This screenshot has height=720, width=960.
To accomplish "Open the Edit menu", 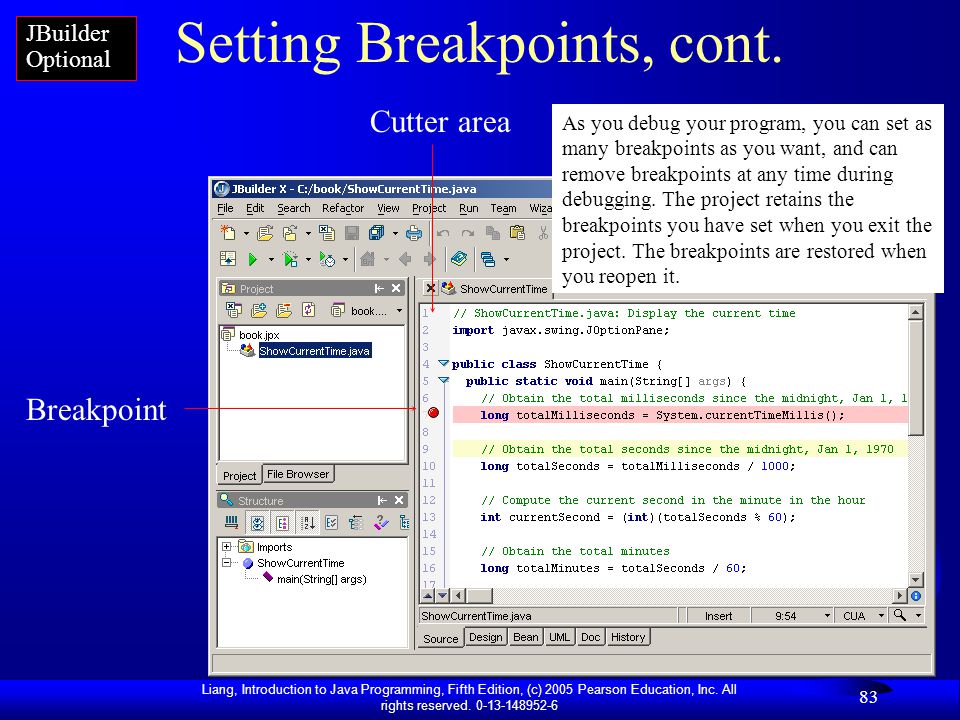I will (x=255, y=208).
